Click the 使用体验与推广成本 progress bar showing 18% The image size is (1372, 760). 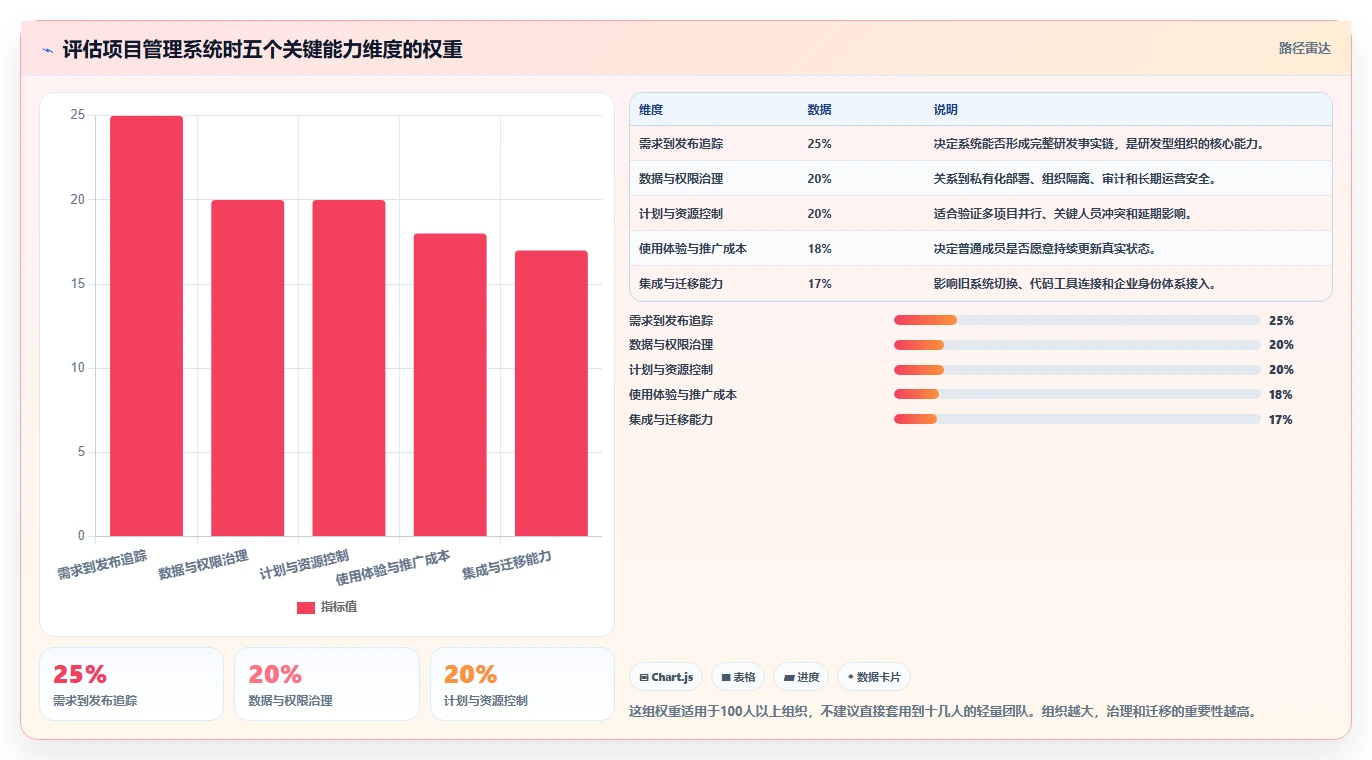pyautogui.click(x=1077, y=395)
